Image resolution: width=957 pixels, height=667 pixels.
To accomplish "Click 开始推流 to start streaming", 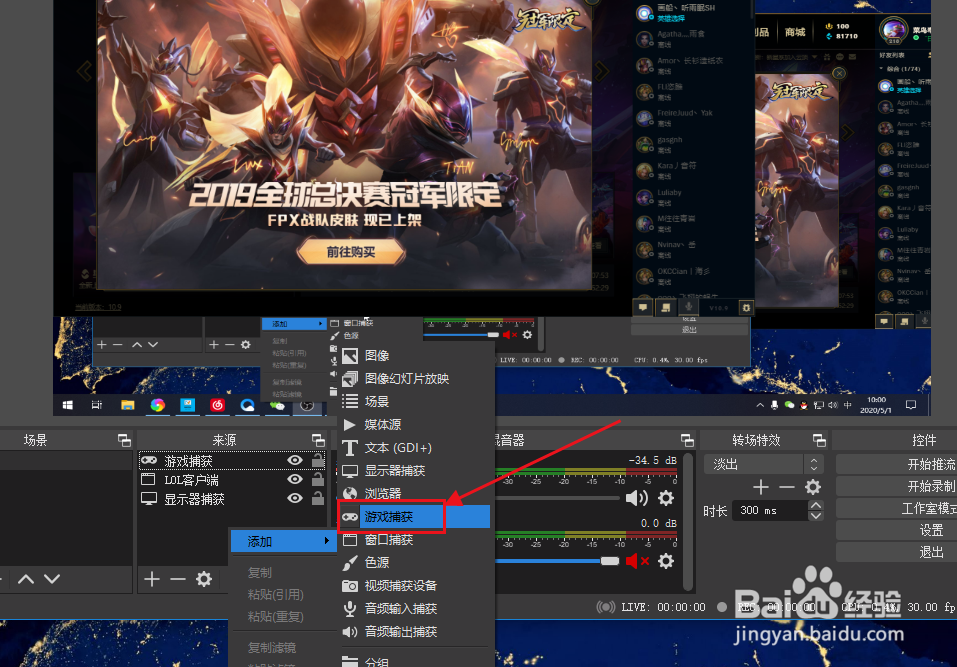I will pos(897,464).
